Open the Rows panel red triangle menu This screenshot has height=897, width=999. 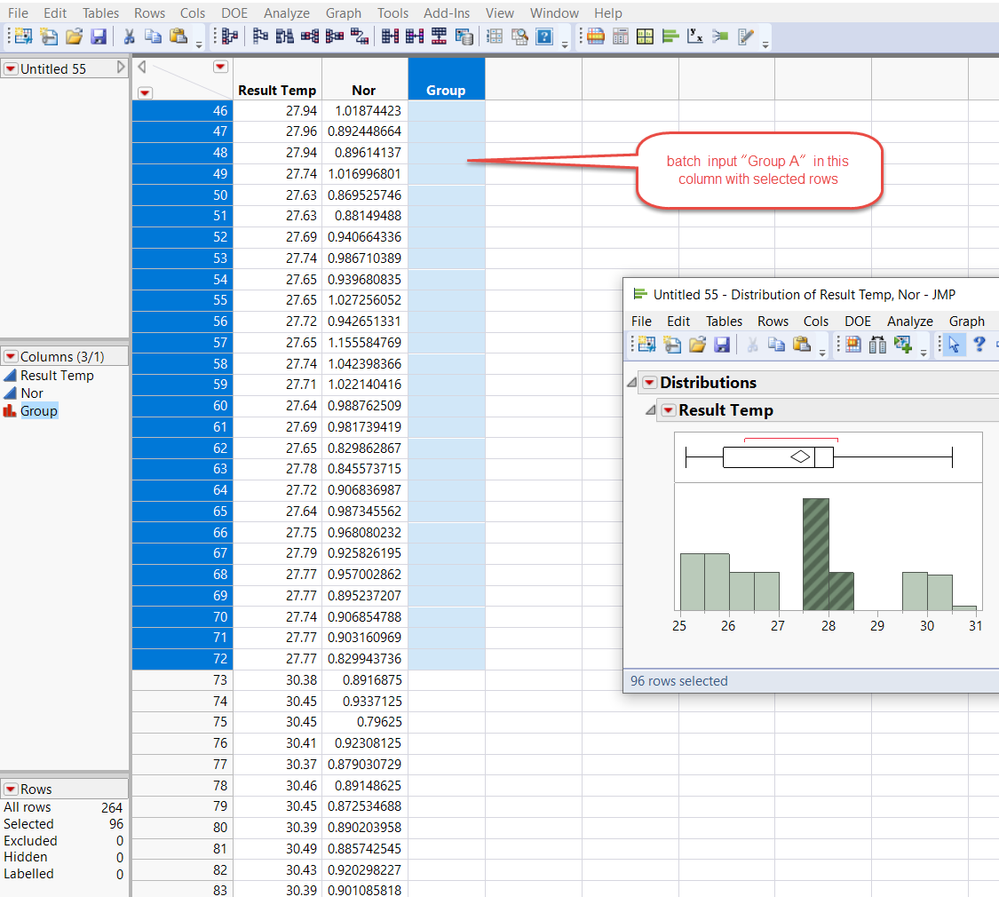(x=13, y=789)
